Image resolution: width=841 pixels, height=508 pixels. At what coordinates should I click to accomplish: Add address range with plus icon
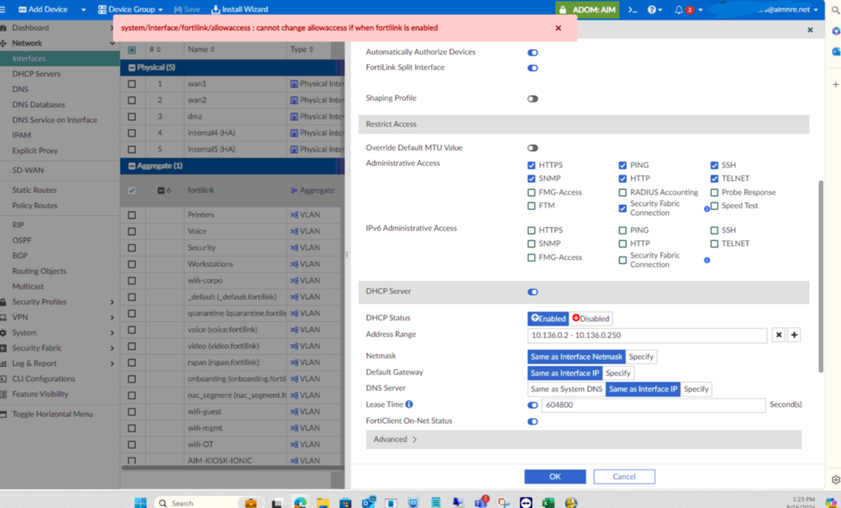[x=794, y=335]
